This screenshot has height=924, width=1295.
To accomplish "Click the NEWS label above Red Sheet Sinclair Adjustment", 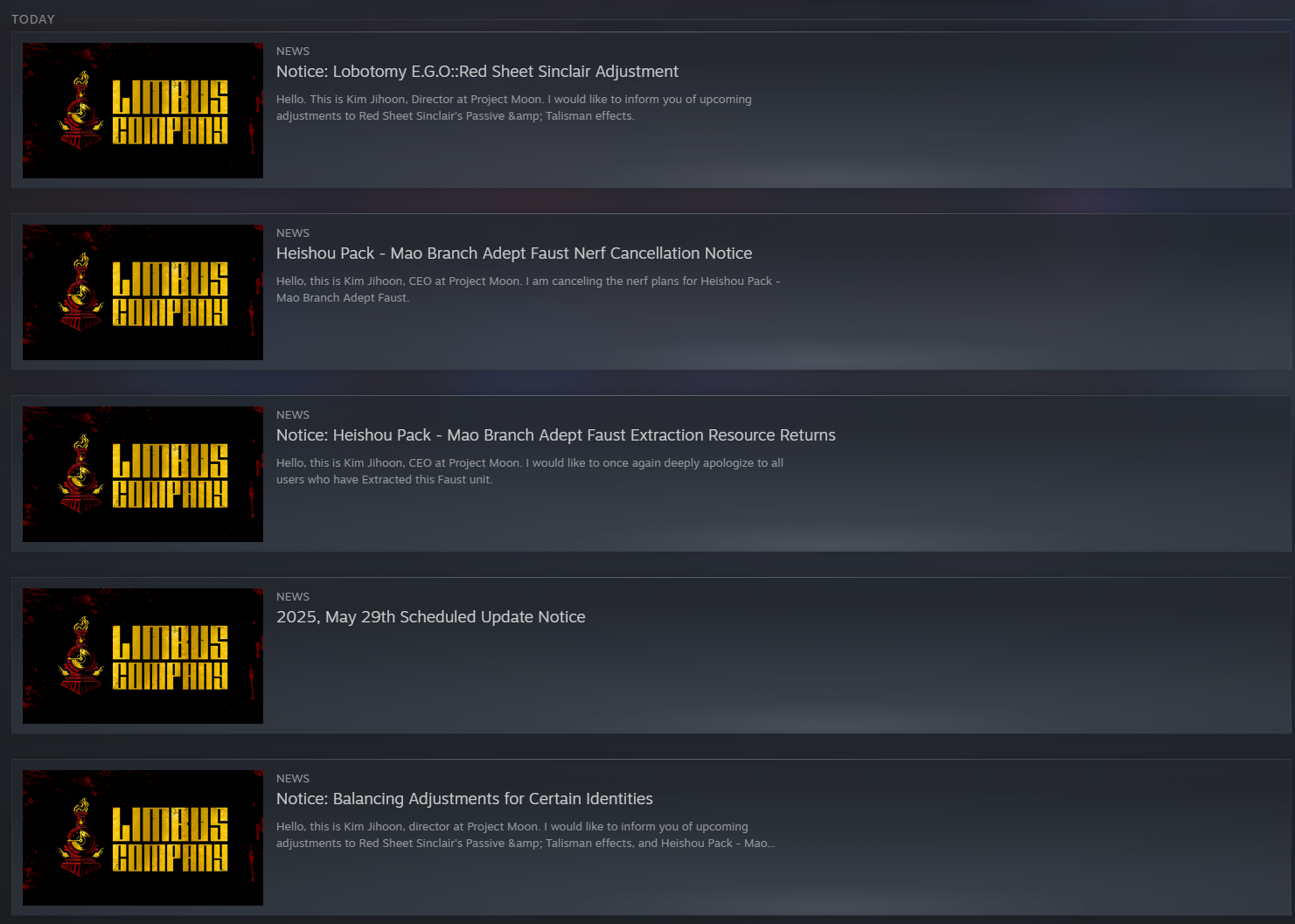I will [293, 52].
